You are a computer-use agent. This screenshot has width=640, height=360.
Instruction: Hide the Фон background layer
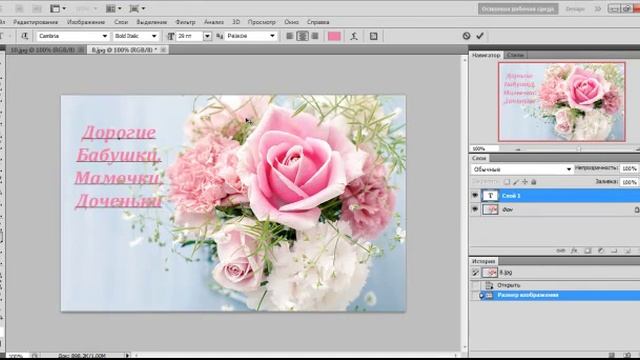pyautogui.click(x=475, y=209)
